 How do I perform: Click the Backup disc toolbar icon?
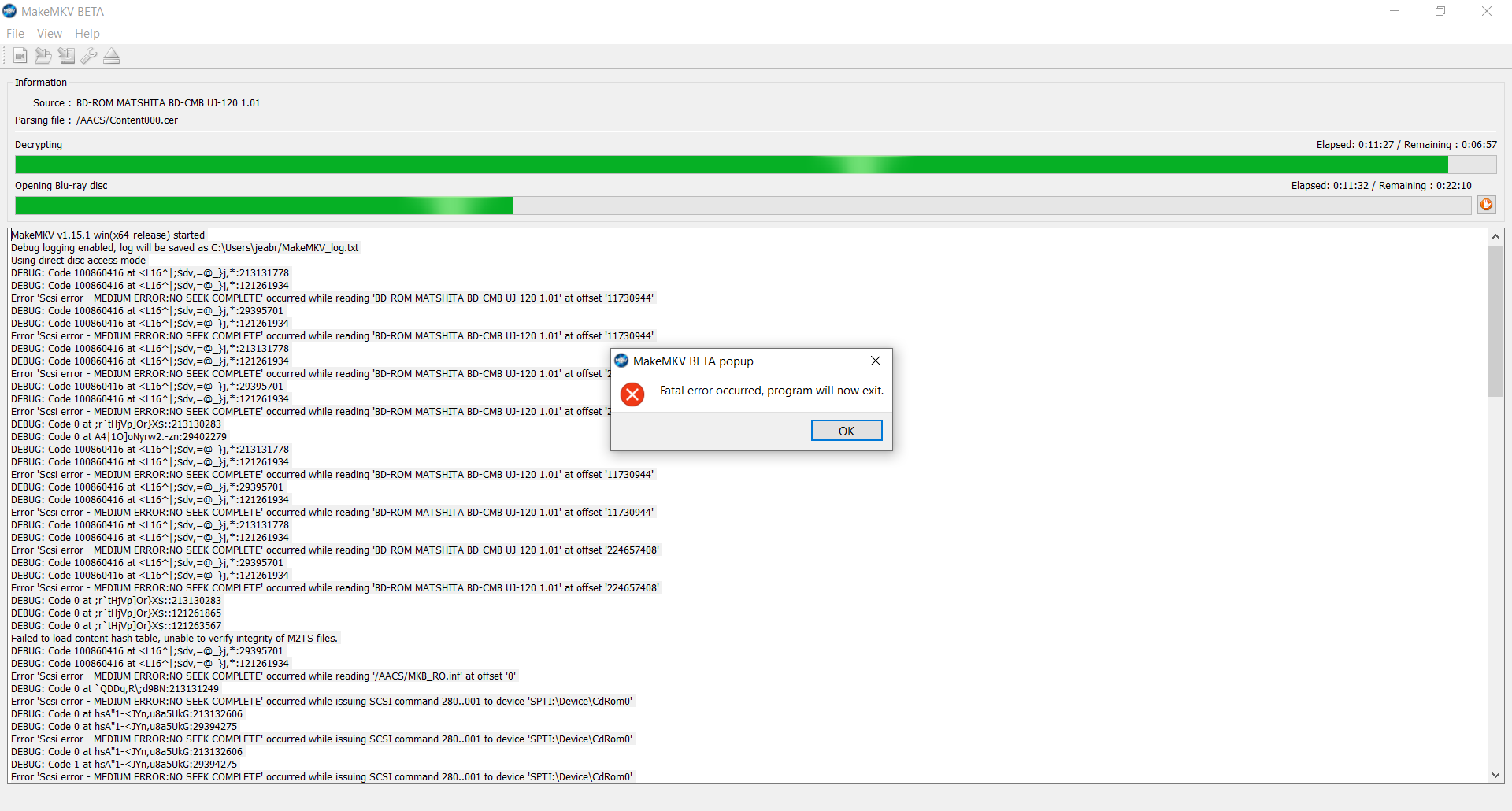coord(66,56)
